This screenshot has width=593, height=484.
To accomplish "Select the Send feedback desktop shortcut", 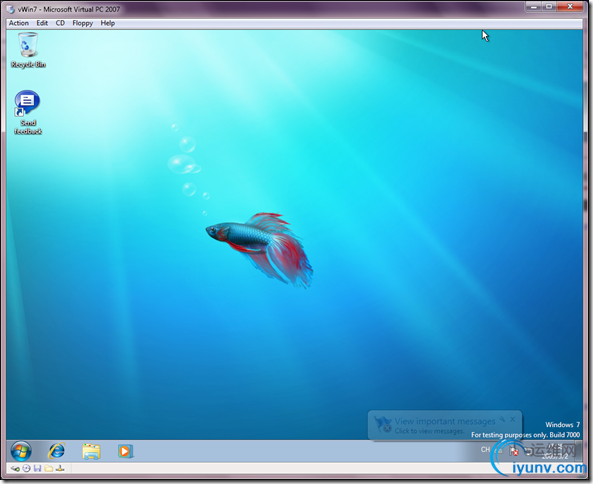I will tap(28, 112).
